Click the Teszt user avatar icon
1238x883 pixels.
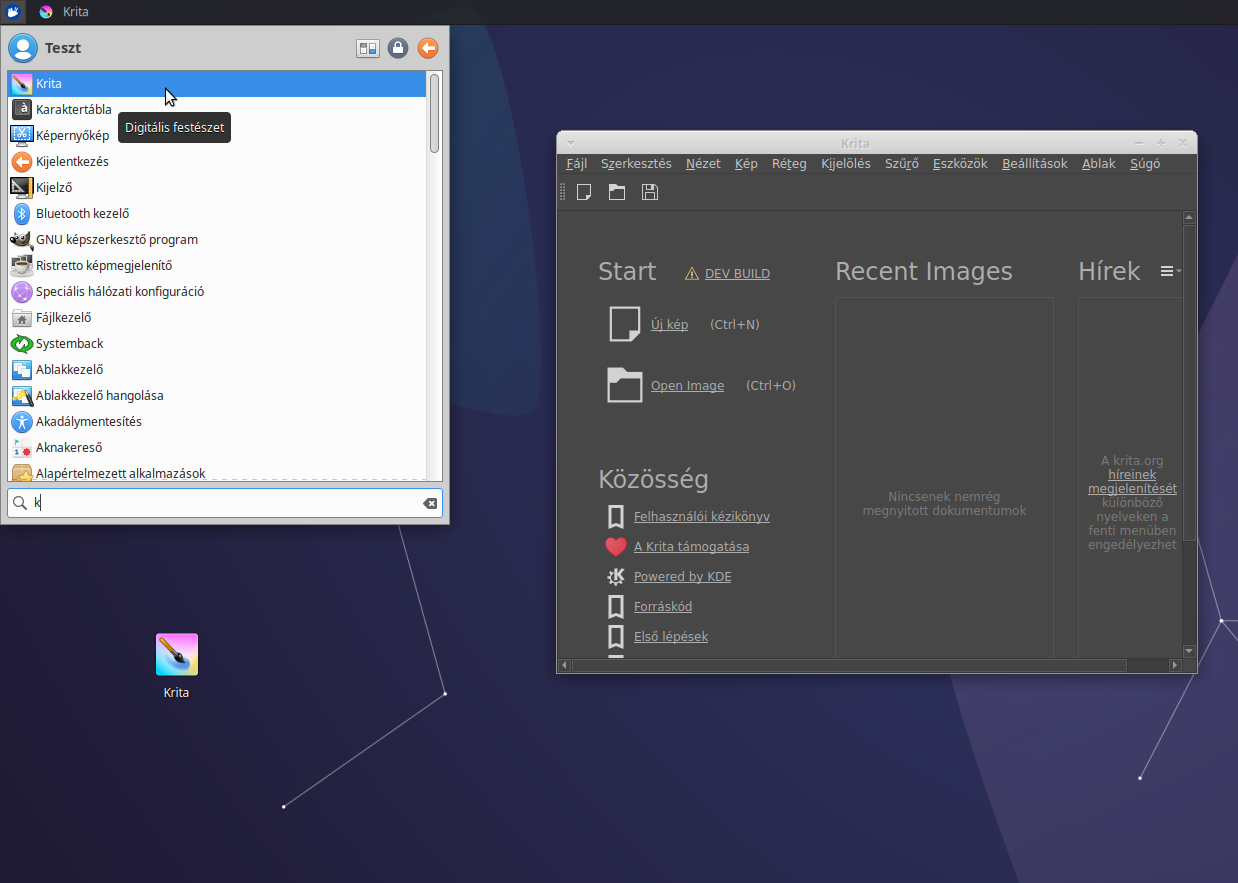pos(22,48)
